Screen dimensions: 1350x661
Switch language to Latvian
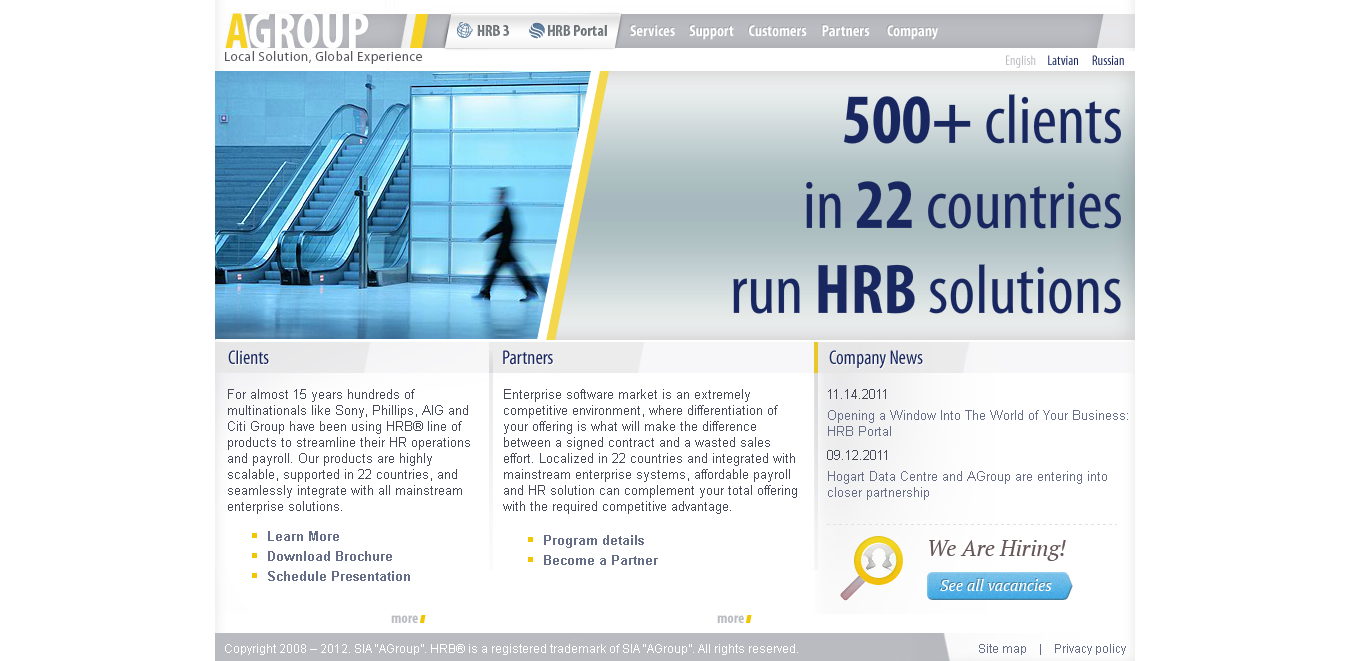click(1062, 61)
